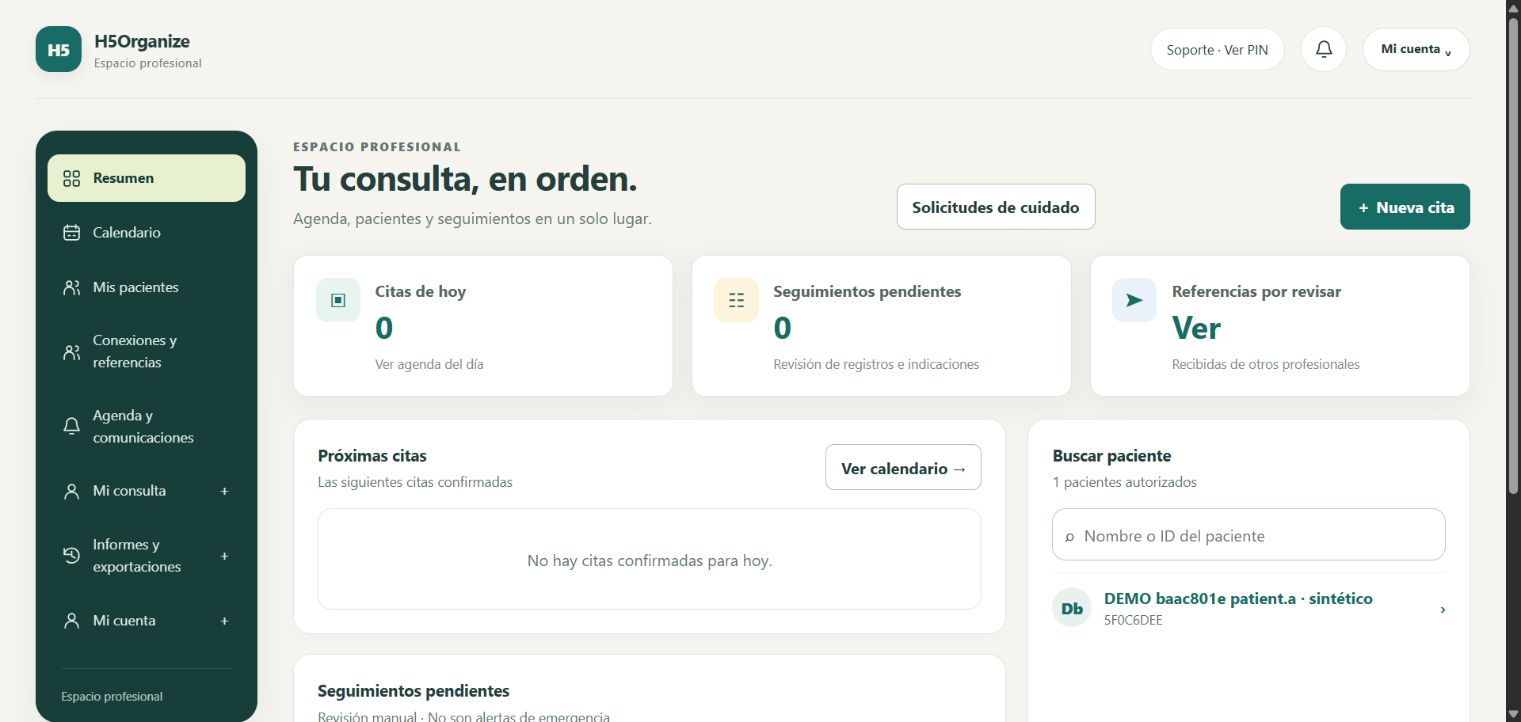Open Solicitudes de cuidado

[x=996, y=207]
